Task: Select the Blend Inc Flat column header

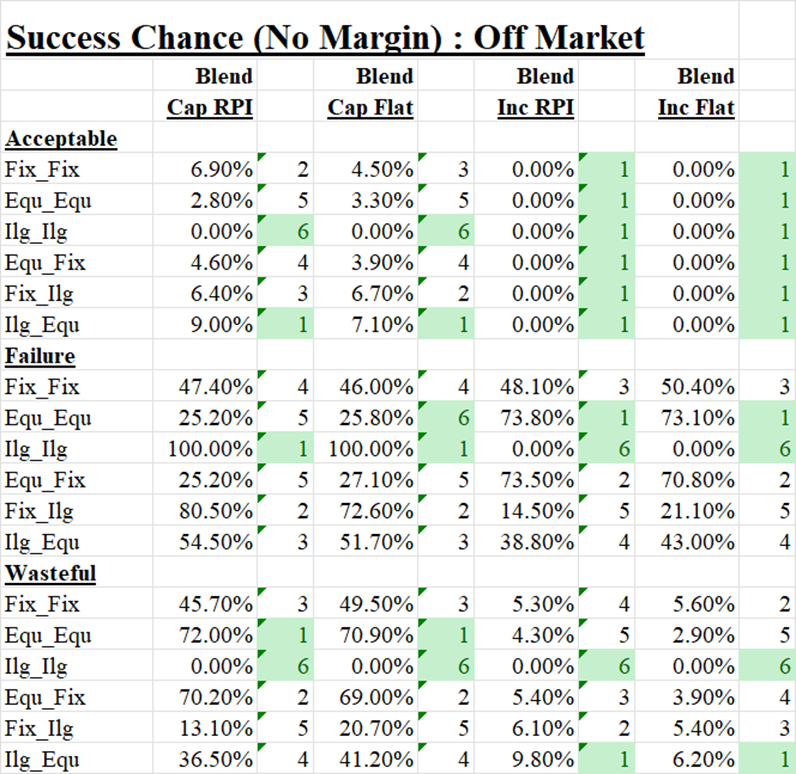Action: (696, 108)
